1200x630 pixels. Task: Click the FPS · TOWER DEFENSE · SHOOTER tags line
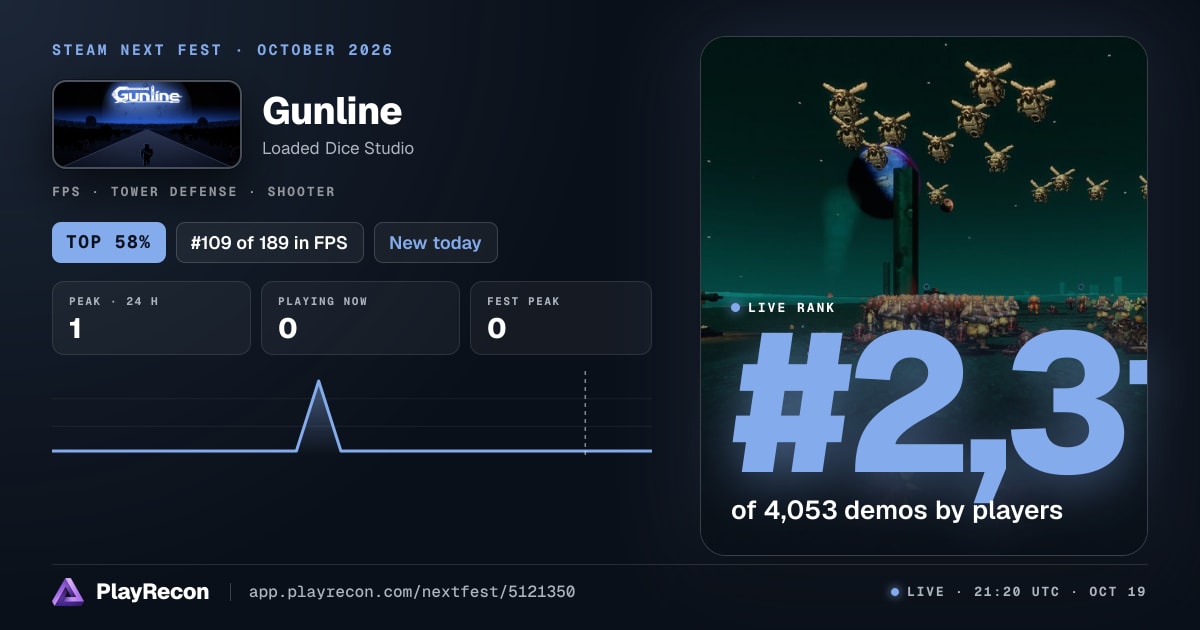pos(194,191)
